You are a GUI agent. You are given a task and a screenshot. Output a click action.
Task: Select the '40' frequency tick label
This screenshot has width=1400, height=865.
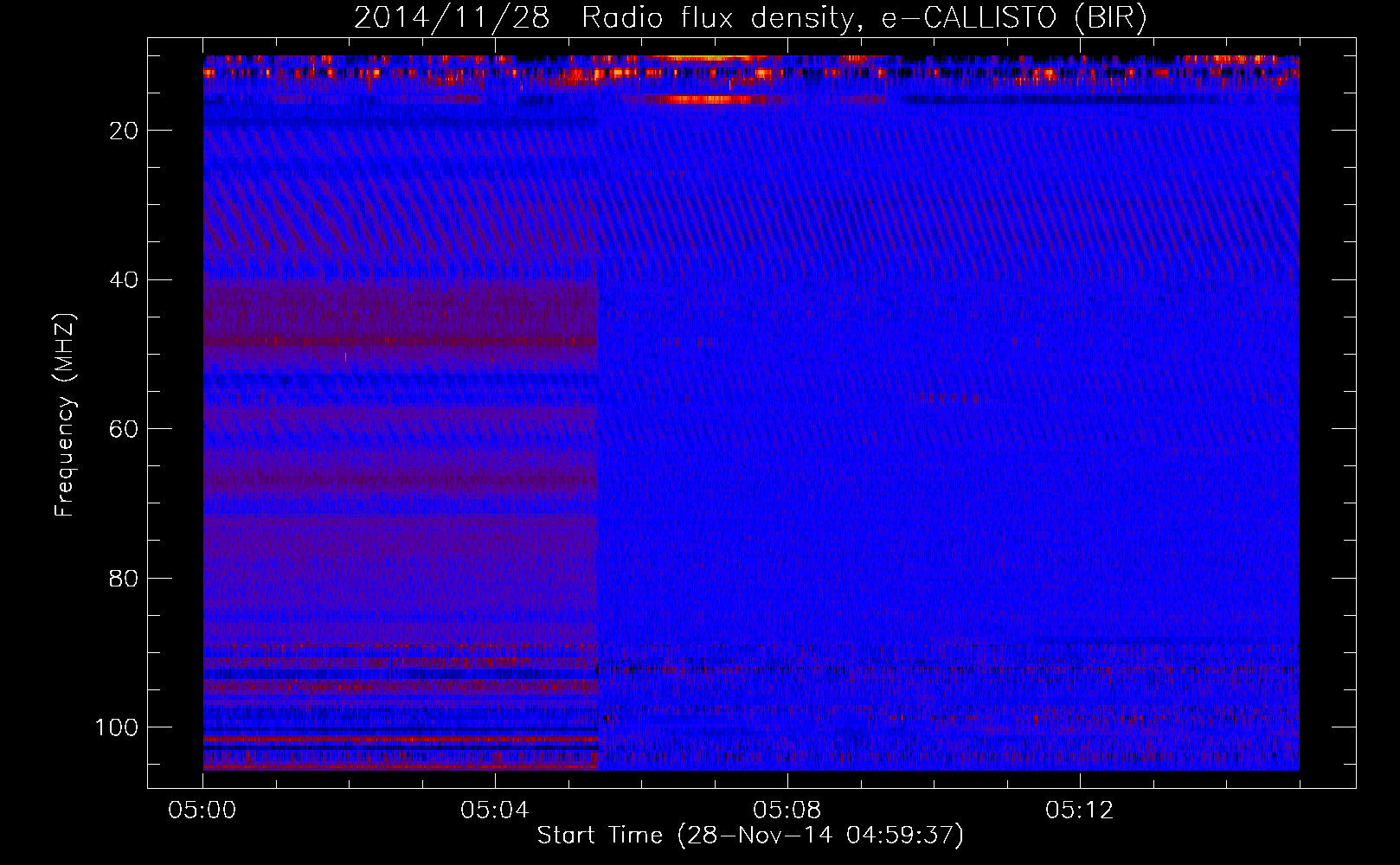pos(125,280)
